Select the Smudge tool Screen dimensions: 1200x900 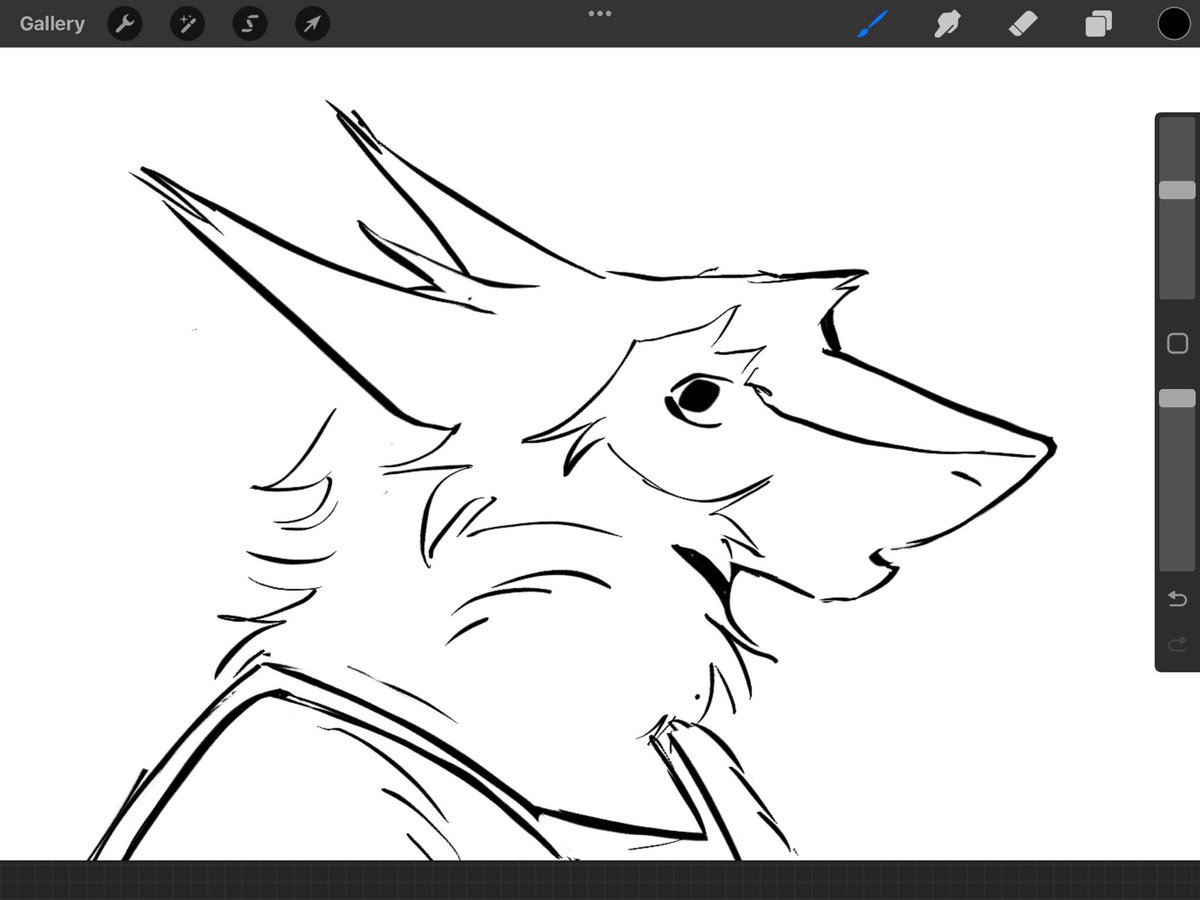(947, 24)
